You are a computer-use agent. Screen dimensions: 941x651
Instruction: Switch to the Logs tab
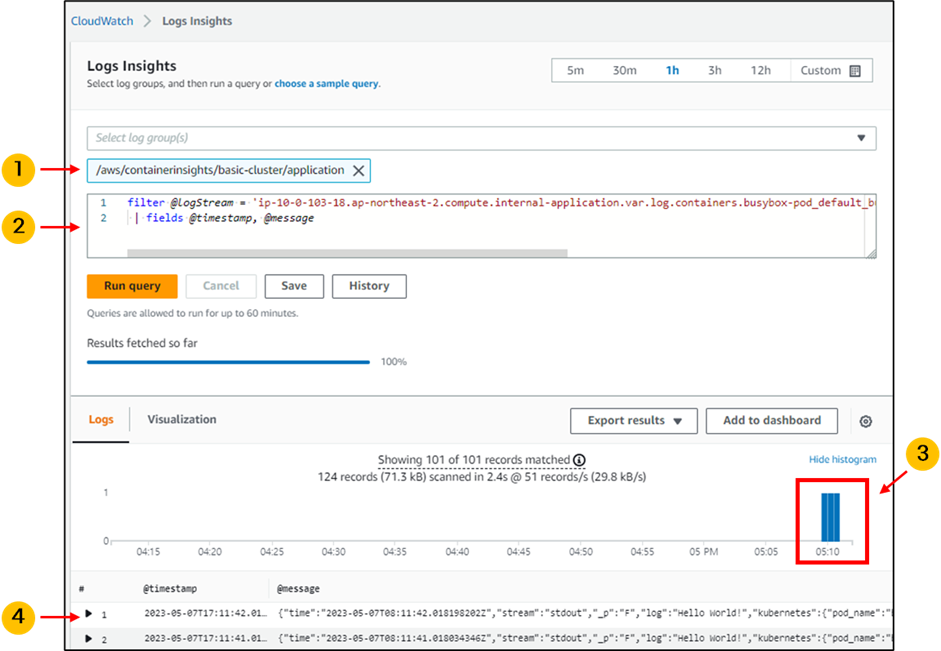point(101,419)
